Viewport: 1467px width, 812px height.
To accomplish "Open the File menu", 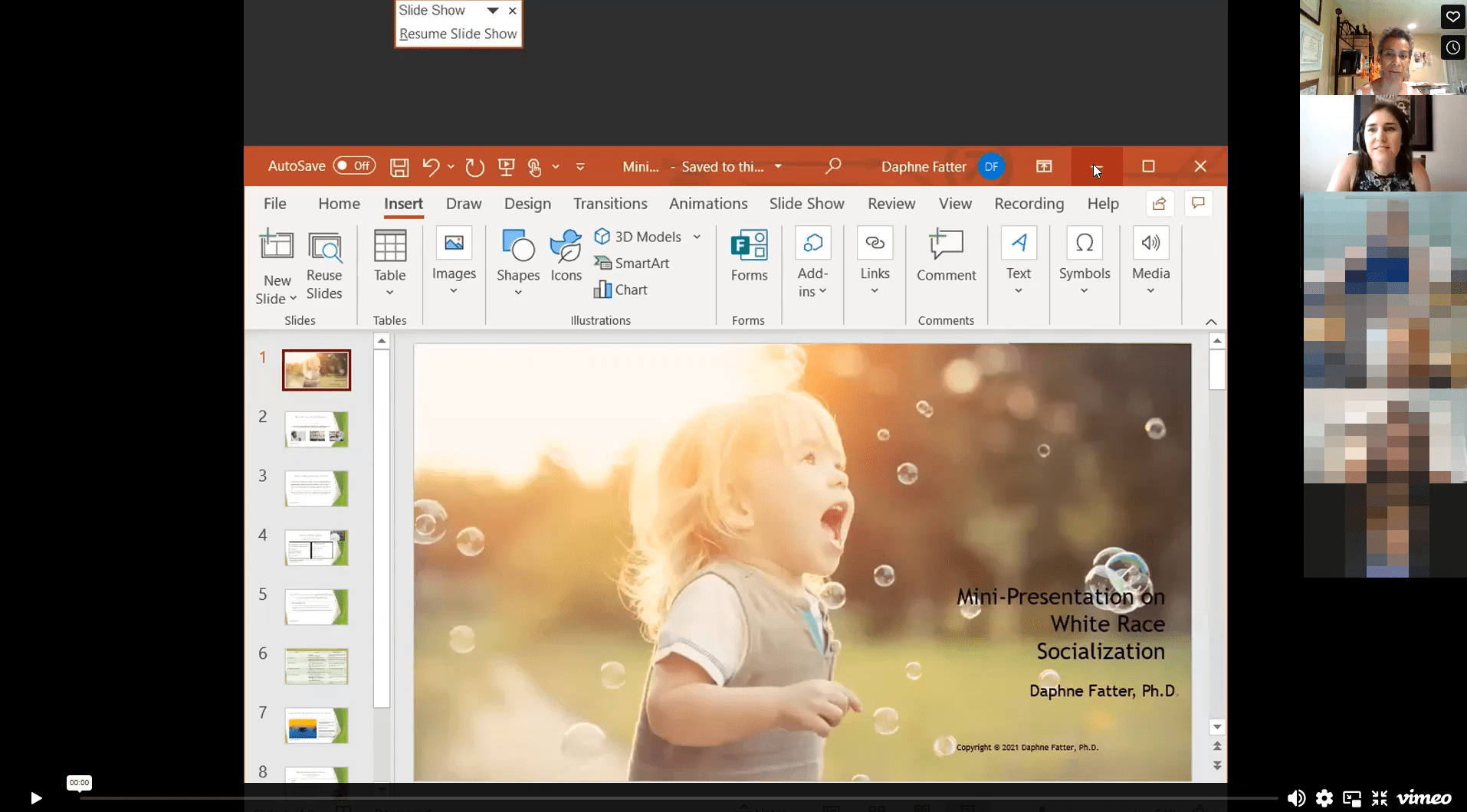I will click(275, 204).
